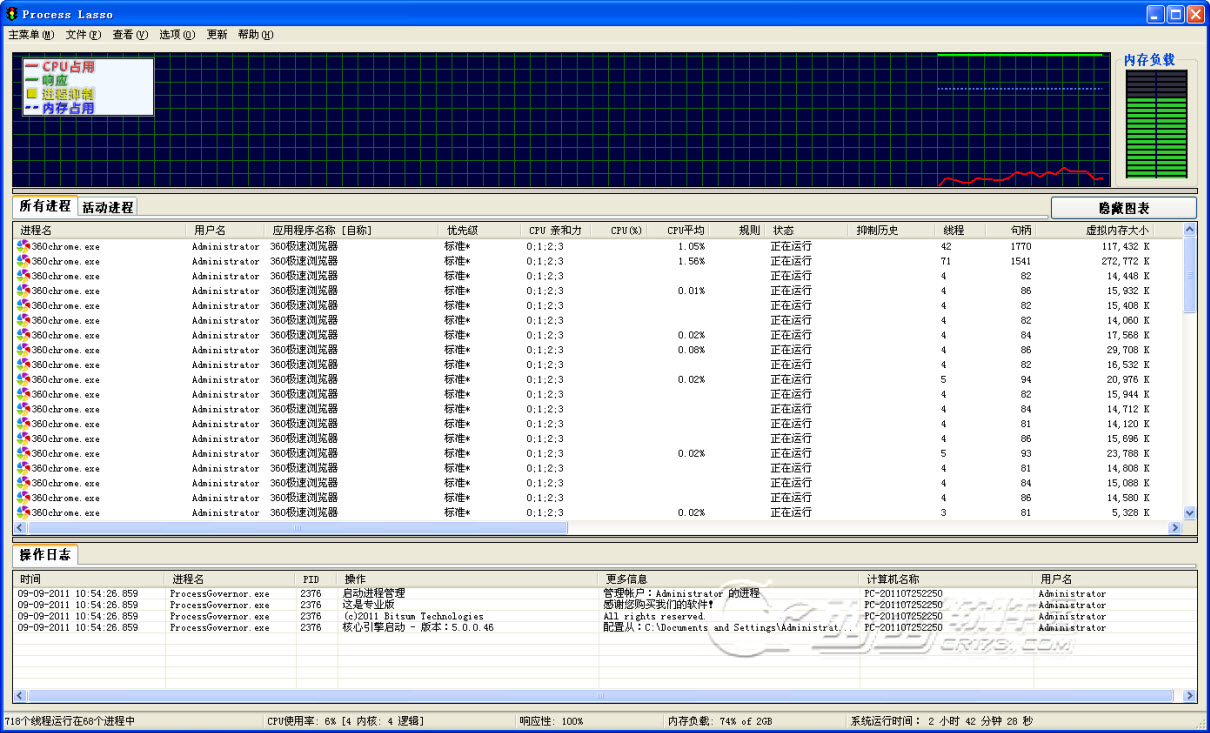The image size is (1210, 733).
Task: Click the process list horizontal scrollbar thumb
Action: click(297, 527)
